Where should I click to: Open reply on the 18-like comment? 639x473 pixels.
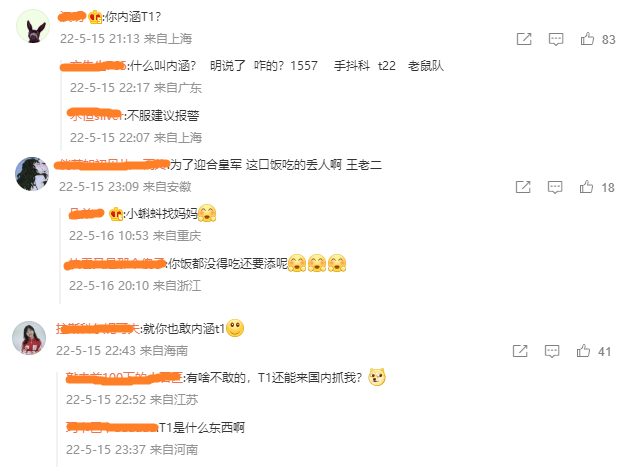[x=555, y=187]
